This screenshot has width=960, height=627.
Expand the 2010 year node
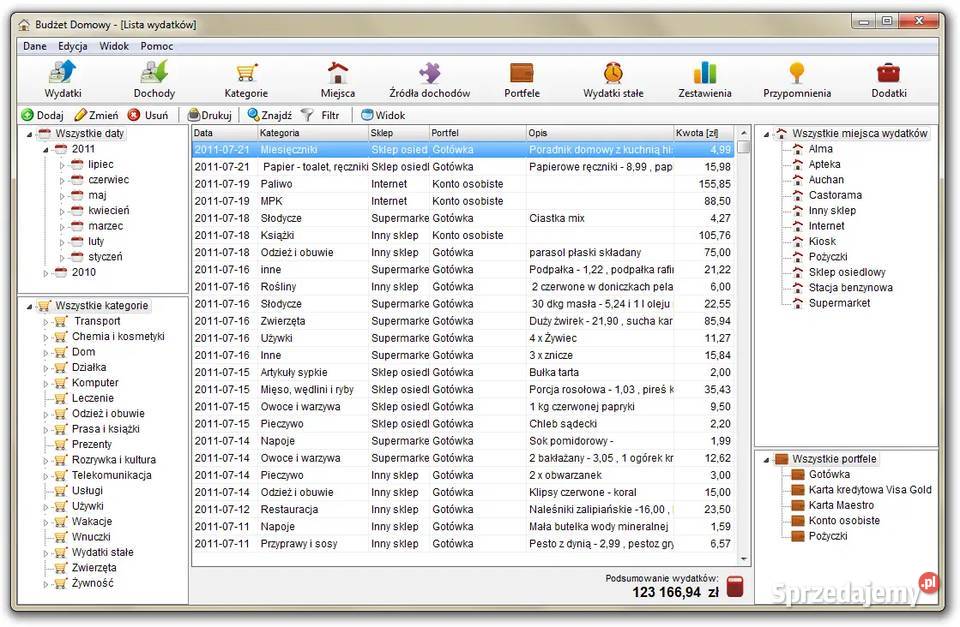point(45,273)
